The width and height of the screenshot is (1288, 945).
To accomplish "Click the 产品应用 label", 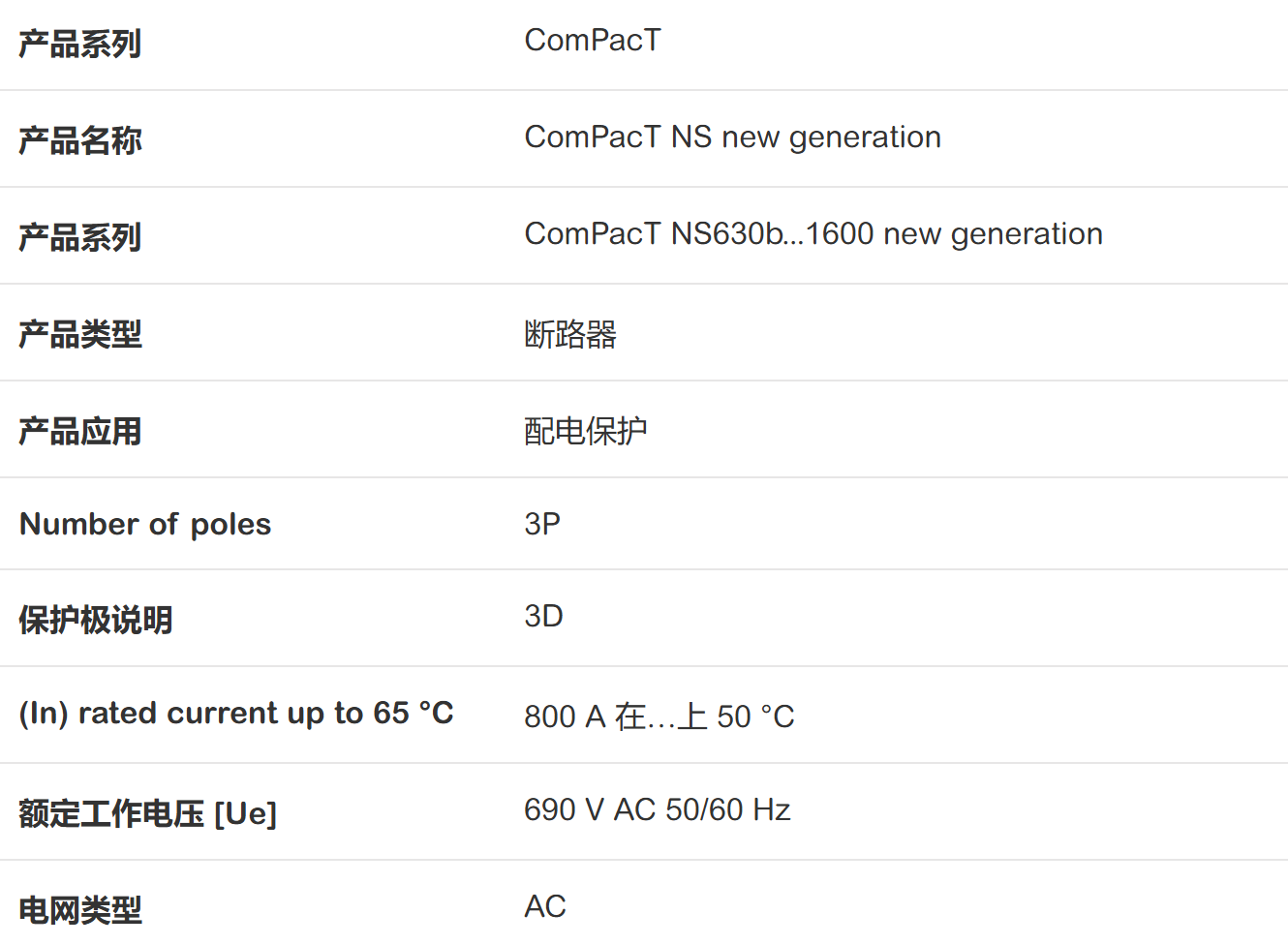I will 80,432.
